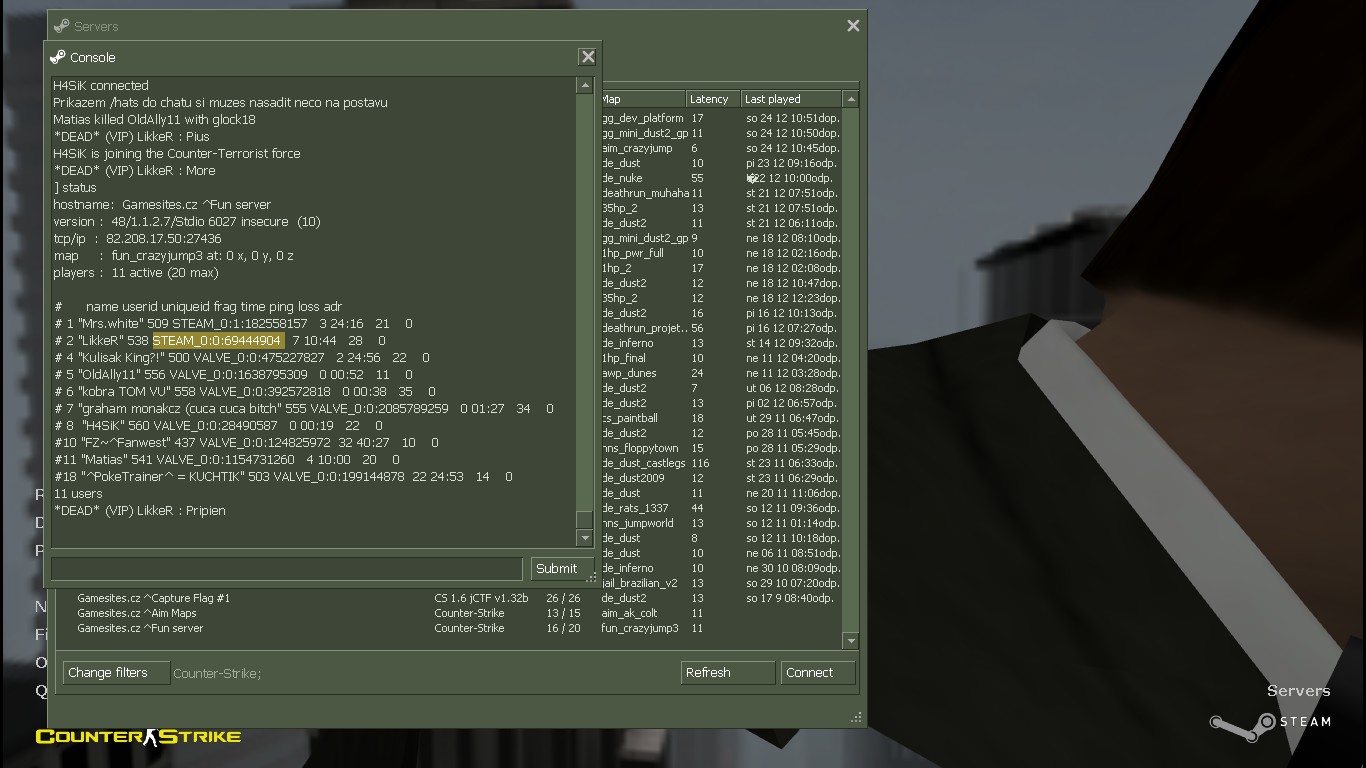Close the Servers browser window
The width and height of the screenshot is (1366, 768).
[x=853, y=26]
